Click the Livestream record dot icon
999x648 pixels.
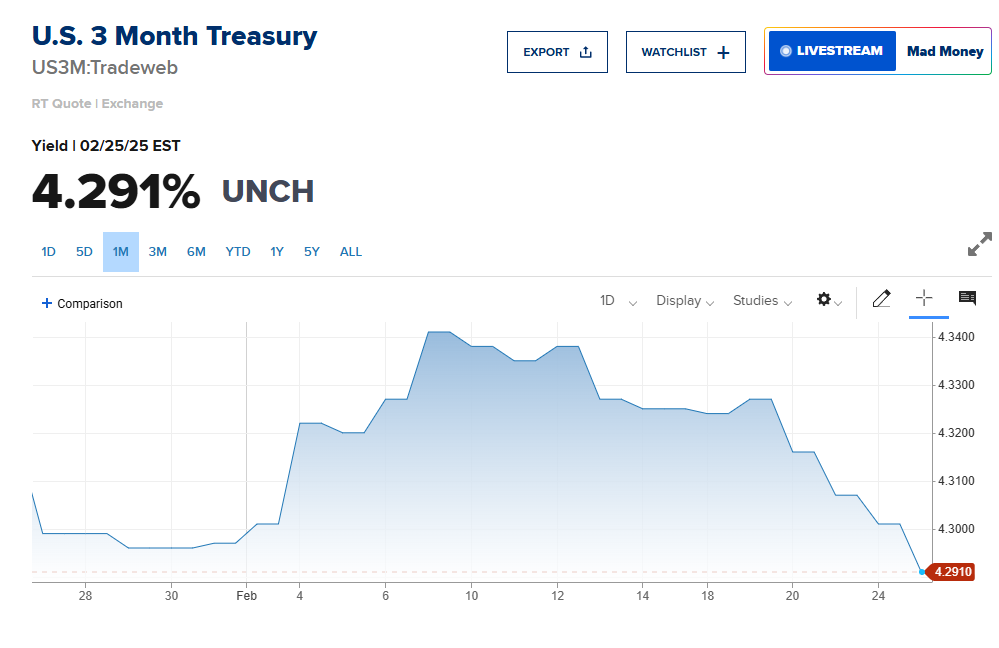[x=785, y=51]
